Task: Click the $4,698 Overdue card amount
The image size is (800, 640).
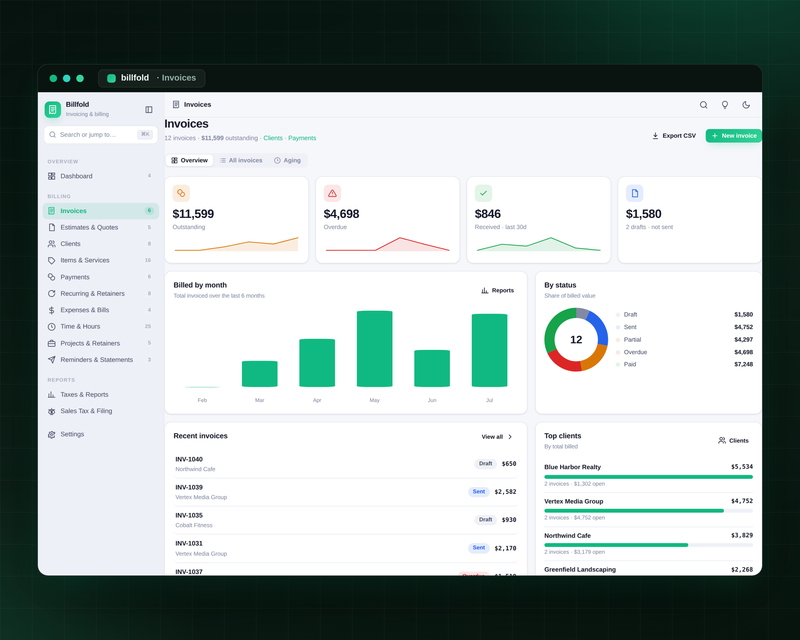Action: point(341,214)
